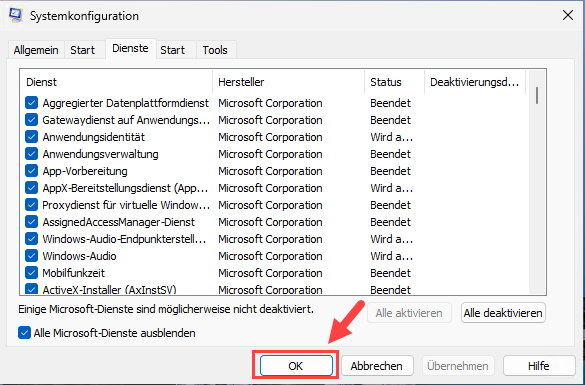Sort by the Hersteller column header
The image size is (585, 385).
tap(289, 82)
